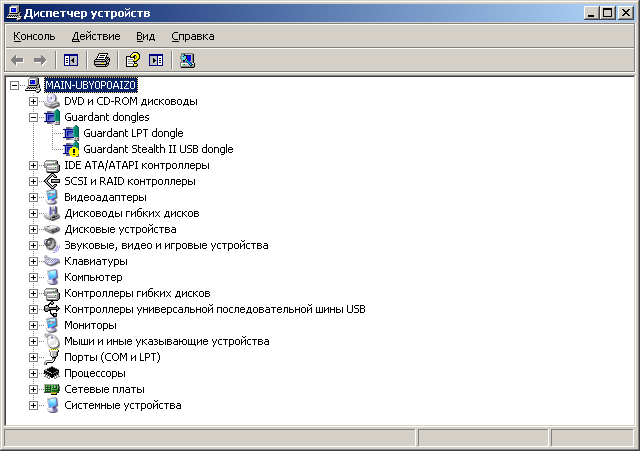Expand the Порты (COM и LPT) node
Viewport: 640px width, 451px height.
point(33,357)
